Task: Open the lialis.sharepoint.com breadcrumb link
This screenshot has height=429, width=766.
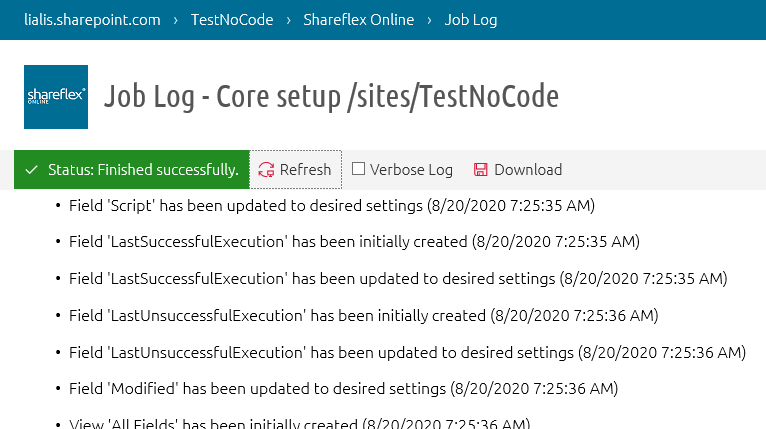Action: [x=92, y=20]
